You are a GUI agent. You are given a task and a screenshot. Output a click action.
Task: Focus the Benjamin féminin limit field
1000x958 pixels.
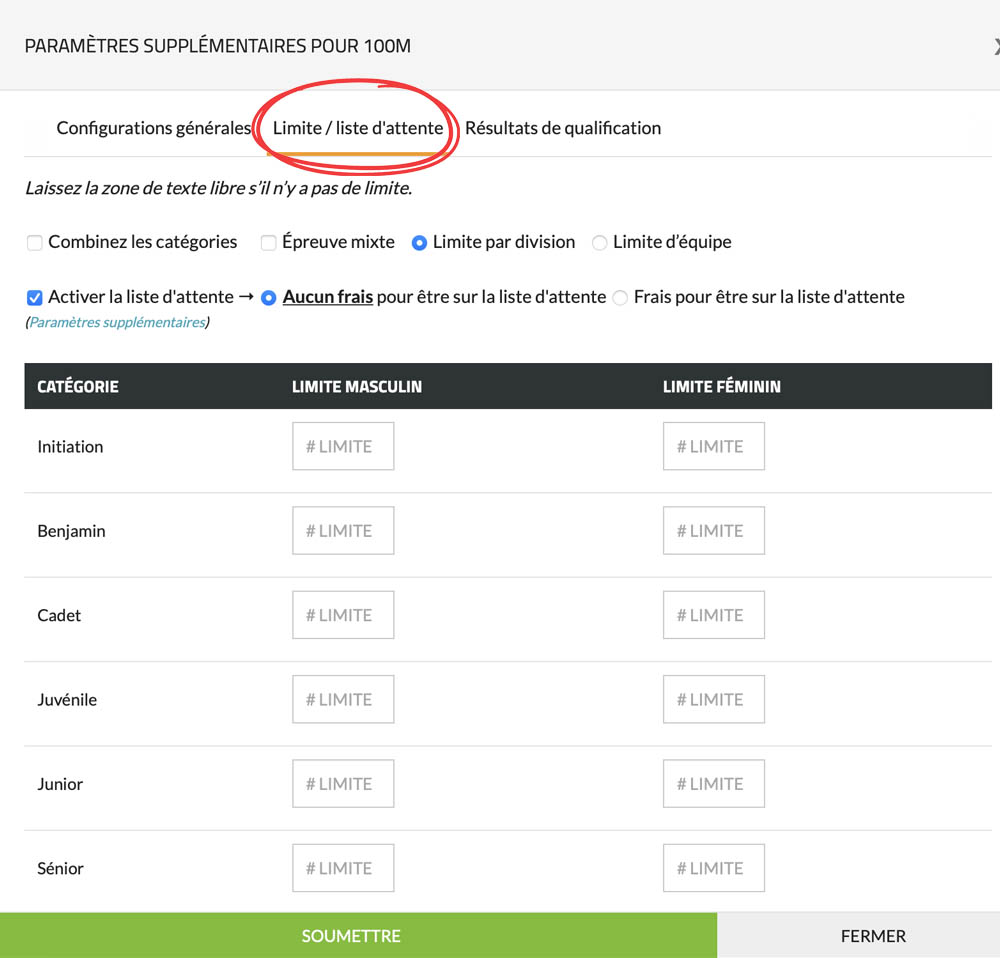tap(713, 531)
